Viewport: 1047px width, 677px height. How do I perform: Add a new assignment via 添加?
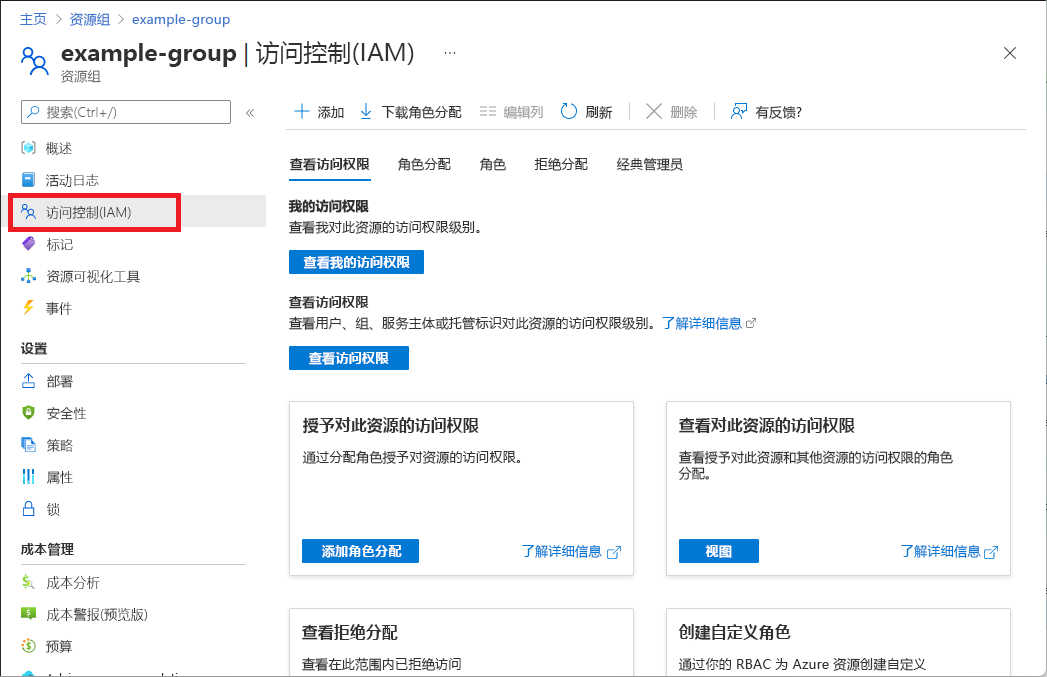click(x=318, y=111)
